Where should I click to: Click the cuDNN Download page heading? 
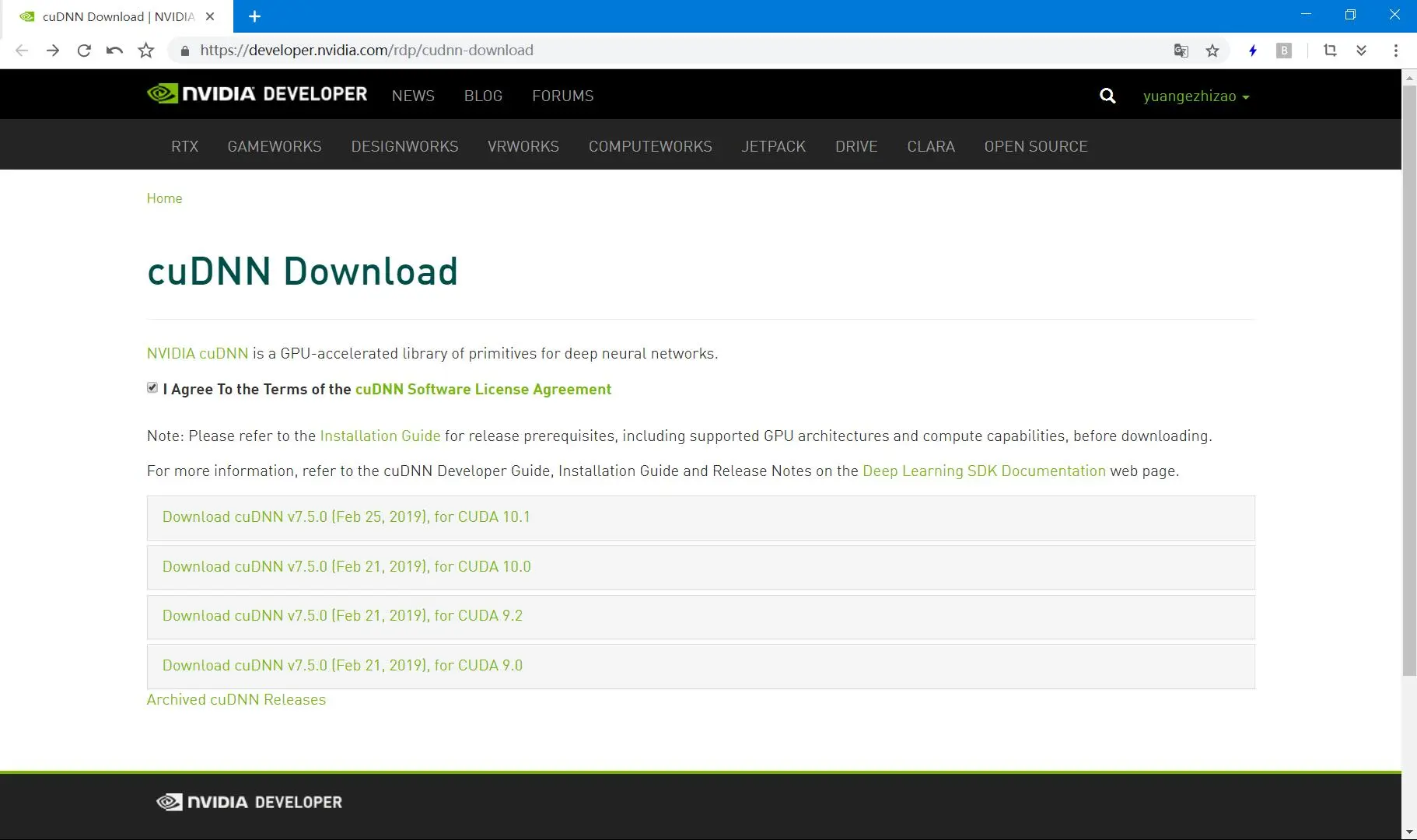[303, 271]
